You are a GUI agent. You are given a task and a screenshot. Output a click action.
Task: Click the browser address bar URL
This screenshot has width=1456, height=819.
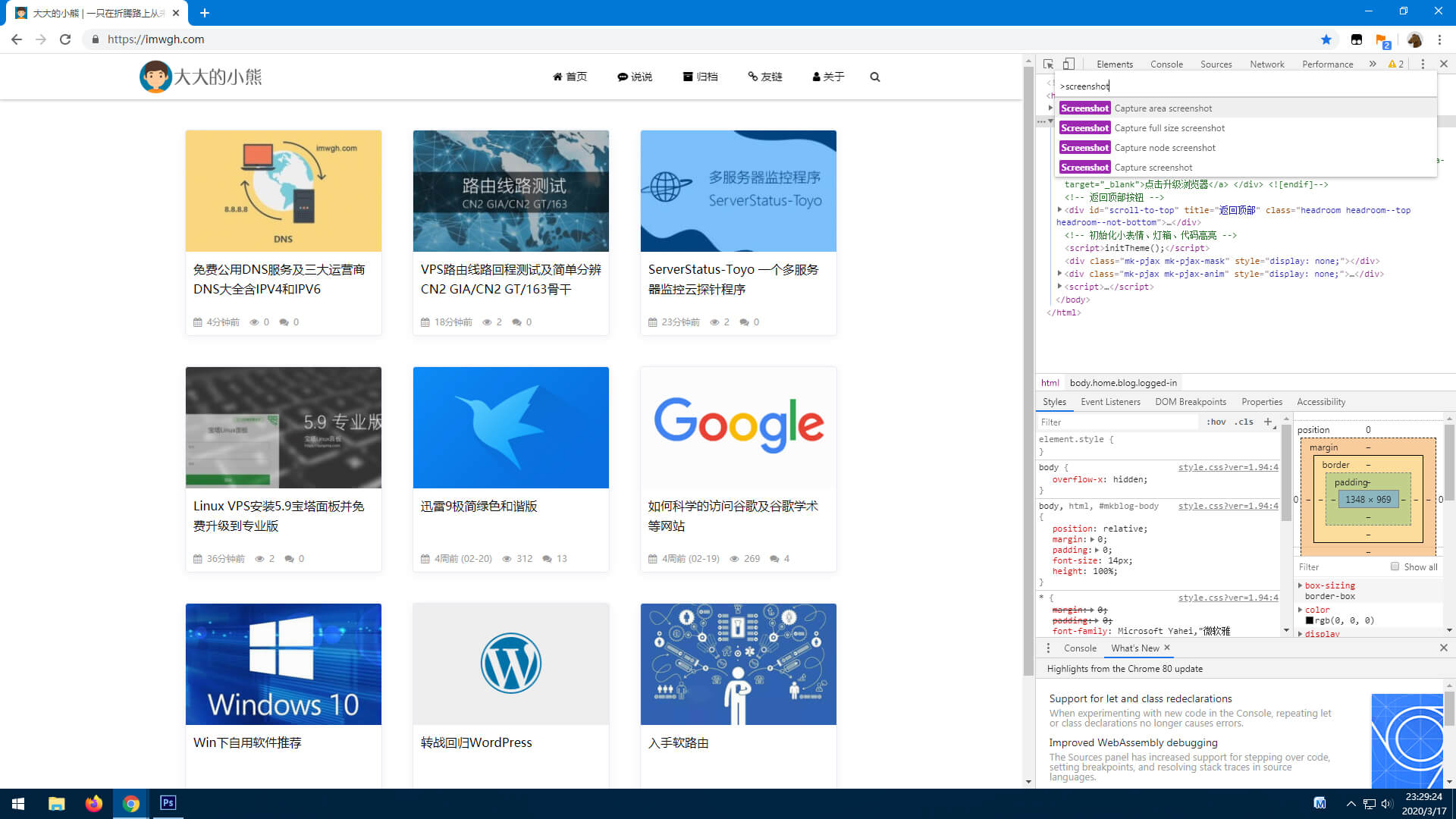tap(155, 39)
